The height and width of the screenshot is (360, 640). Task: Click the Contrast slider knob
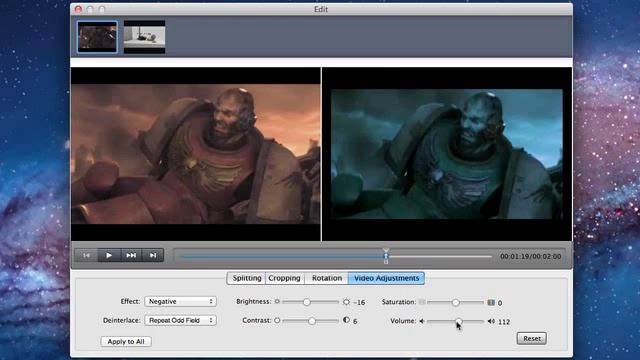[x=312, y=321]
